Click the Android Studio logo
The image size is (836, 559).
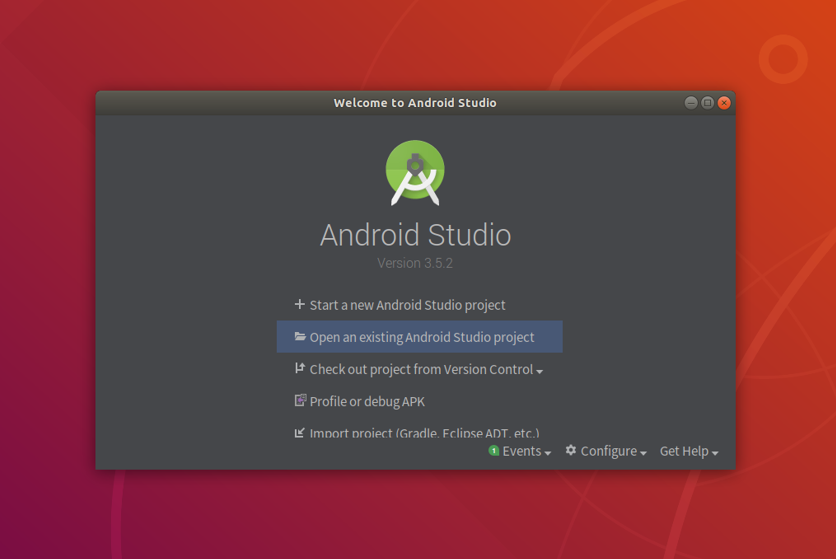(x=415, y=173)
